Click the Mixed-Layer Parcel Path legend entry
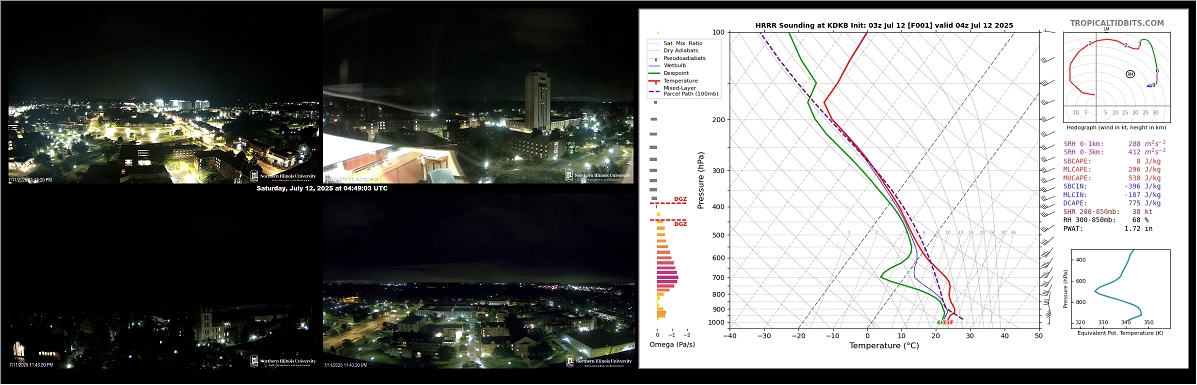1197x385 pixels. point(679,90)
